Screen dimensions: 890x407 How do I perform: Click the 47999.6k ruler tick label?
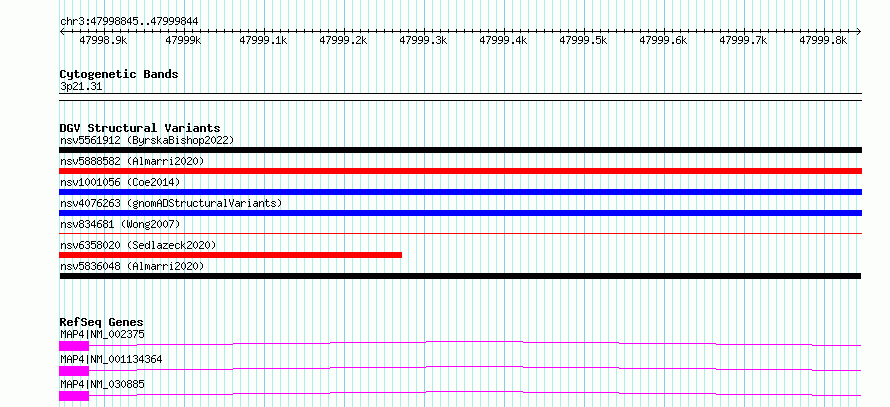(664, 40)
